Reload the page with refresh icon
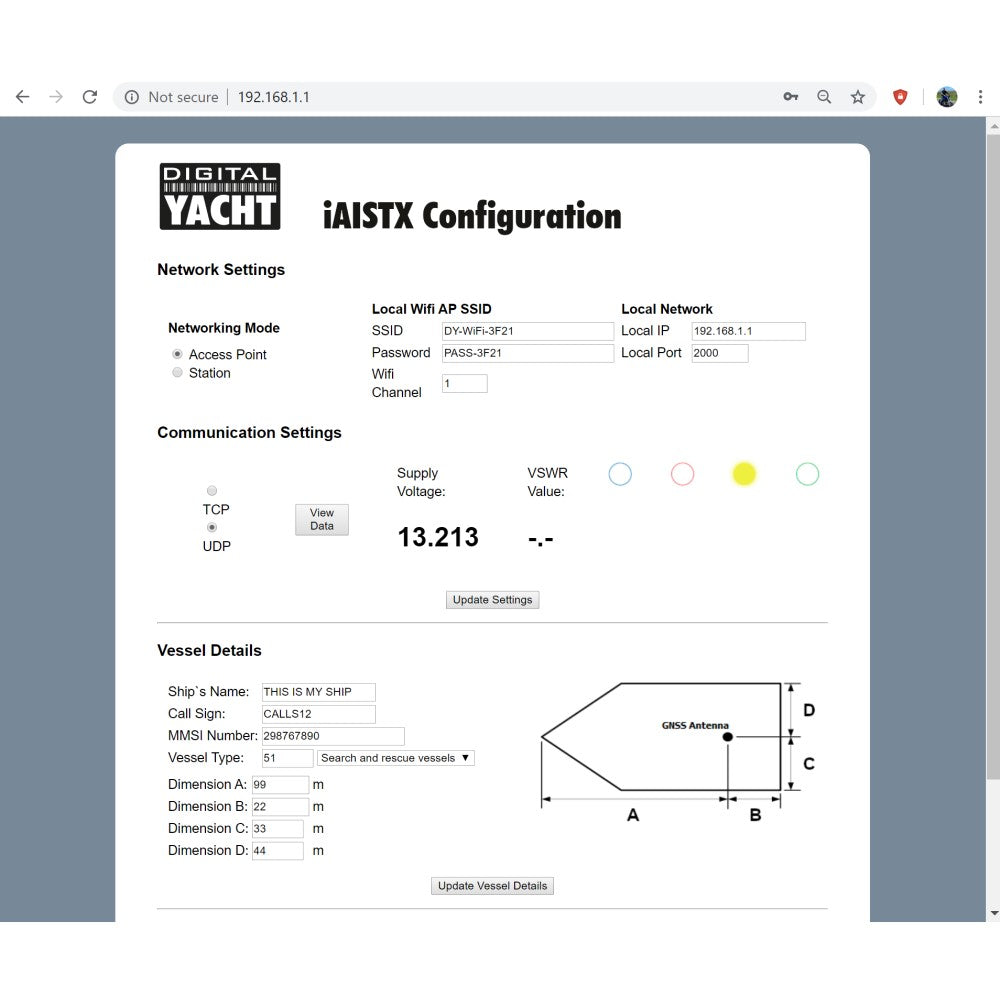This screenshot has height=1000, width=1000. [89, 97]
